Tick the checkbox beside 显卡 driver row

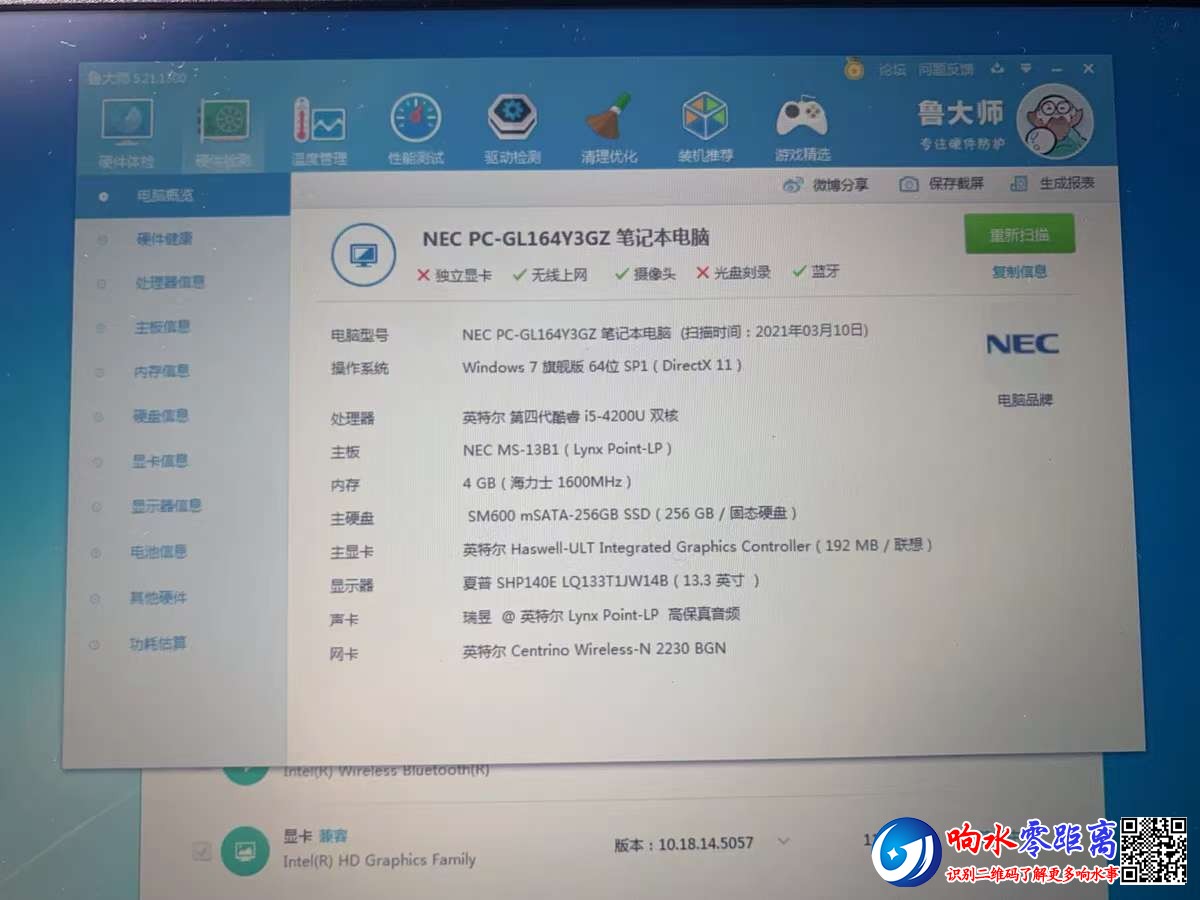[202, 852]
